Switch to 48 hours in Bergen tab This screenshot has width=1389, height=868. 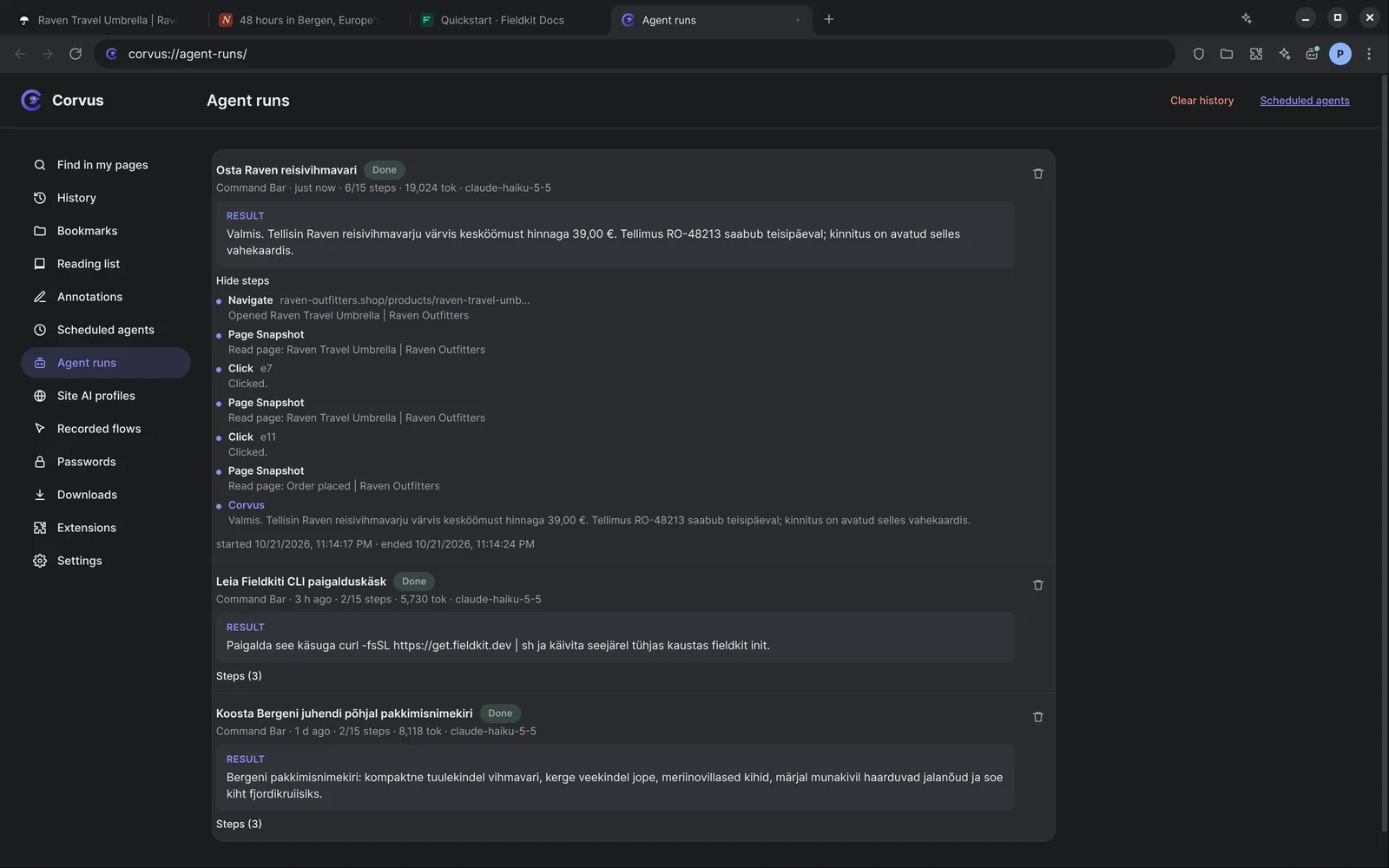pos(307,20)
